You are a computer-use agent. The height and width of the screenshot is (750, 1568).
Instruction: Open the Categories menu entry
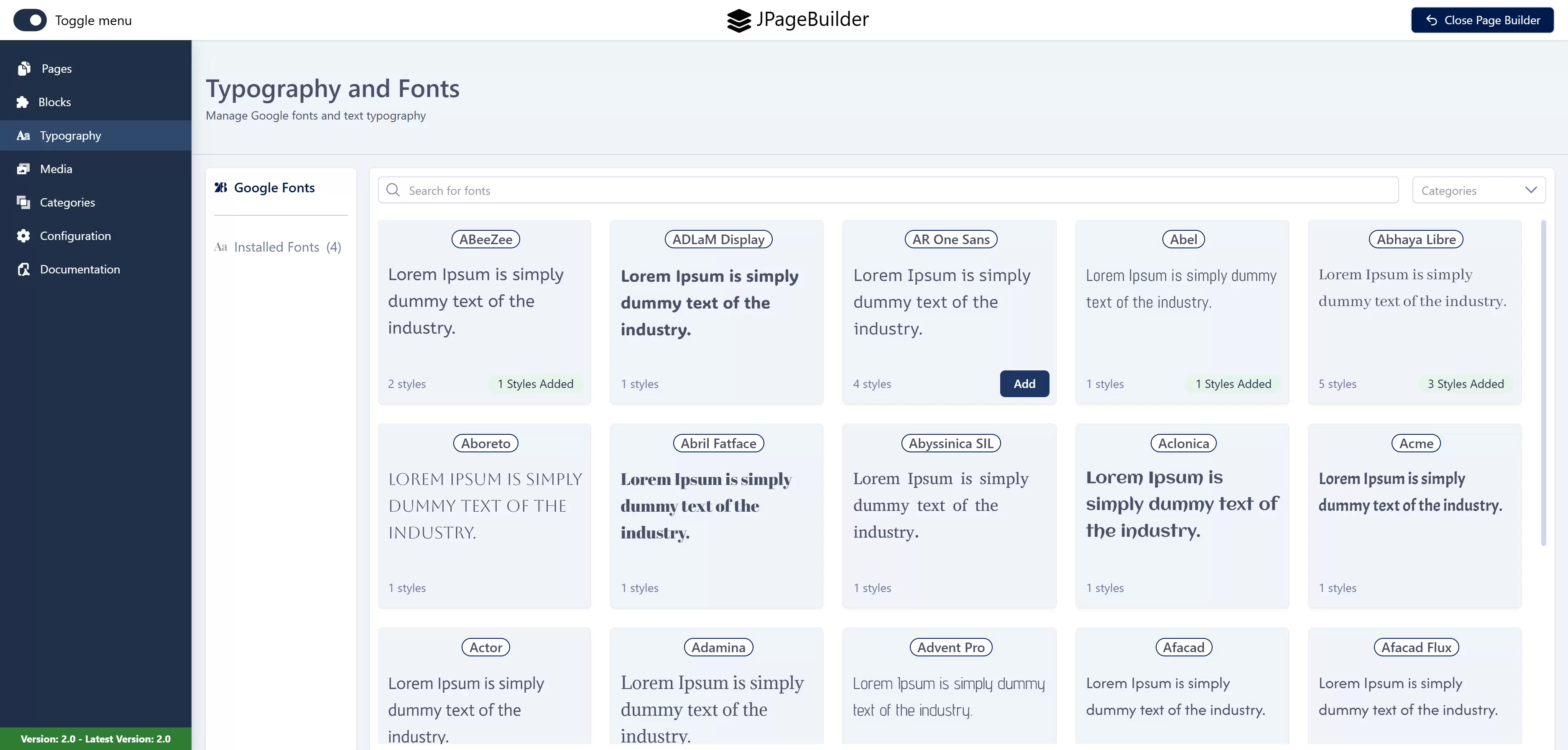96,203
